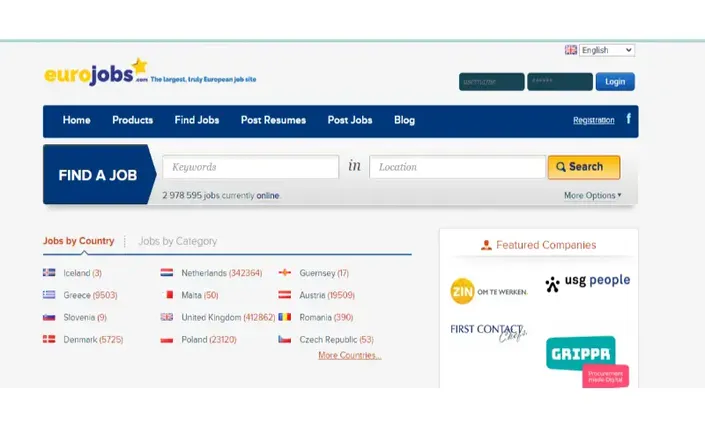
Task: Open the More Countries link
Action: point(350,355)
